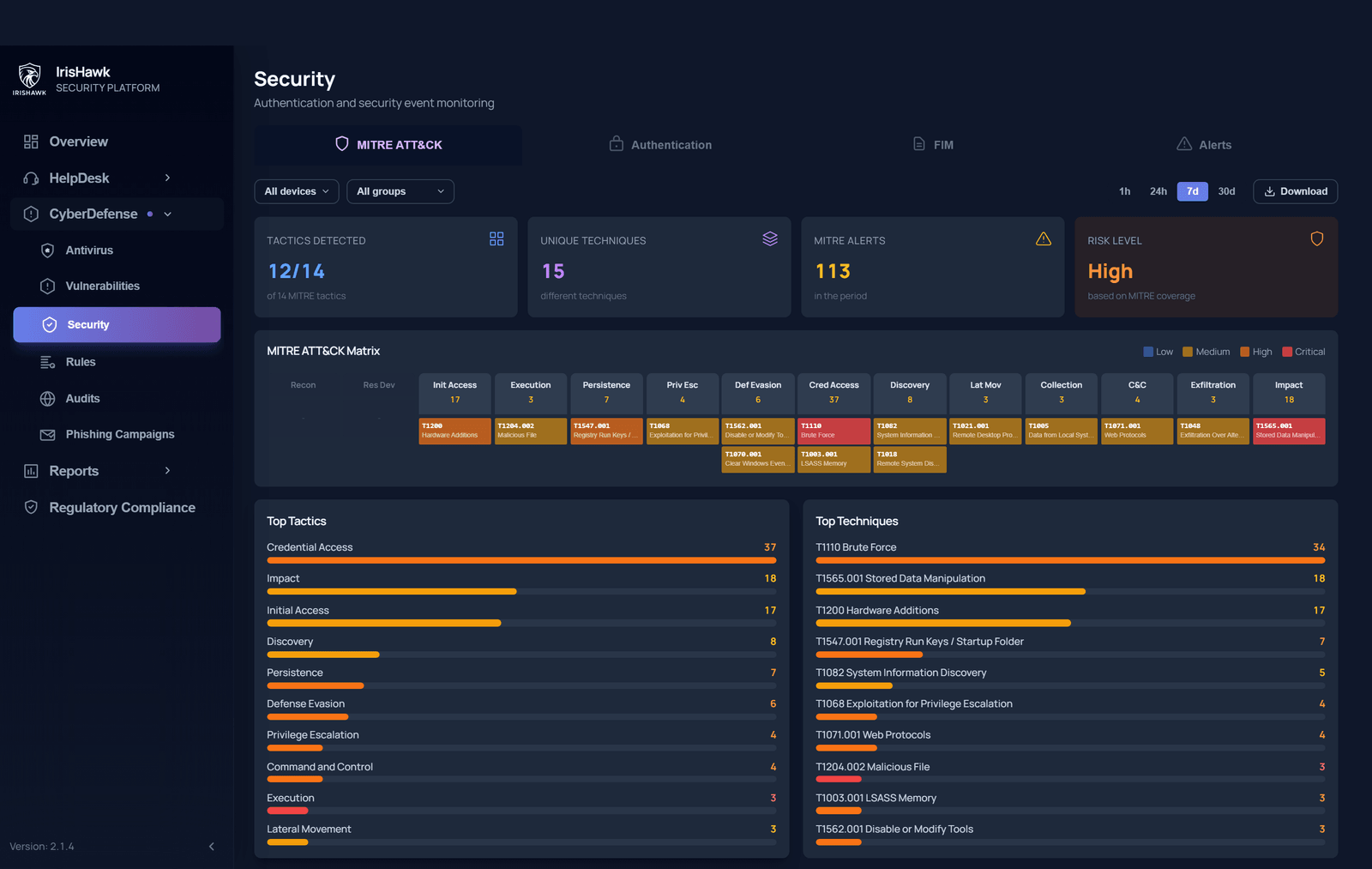Screen dimensions: 1372x869
Task: Switch to the MITRE ATT&CK tab
Action: tap(388, 145)
